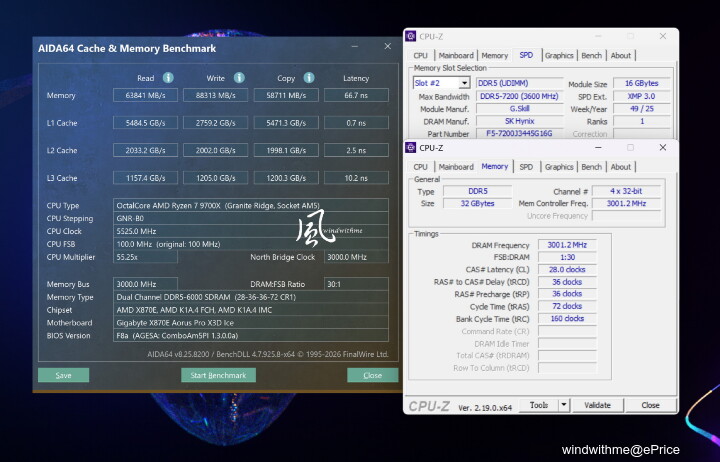720x462 pixels.
Task: Select Memory tab in front CPU-Z window
Action: [495, 166]
